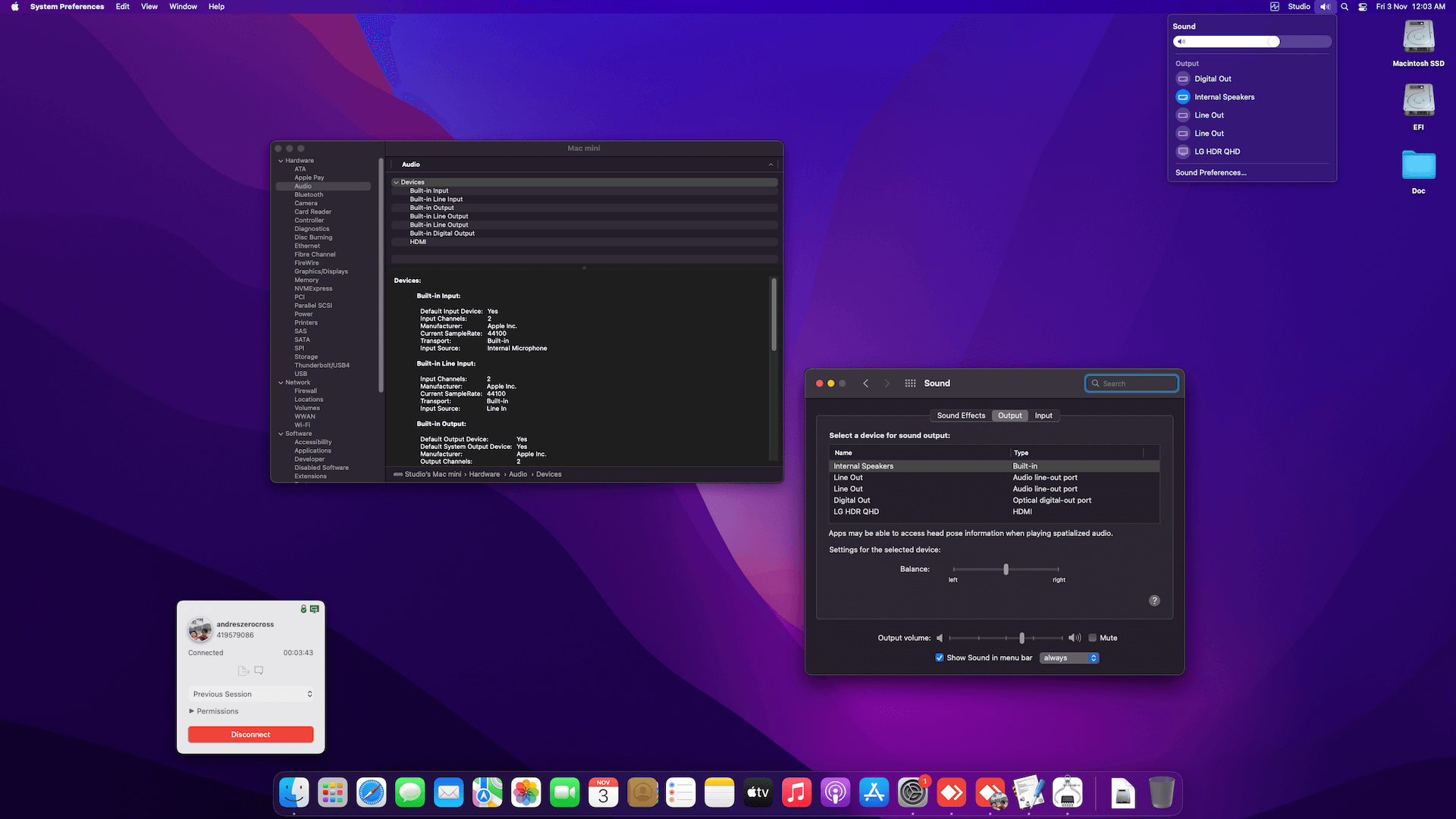Click the help question mark in Sound window

coord(1154,601)
